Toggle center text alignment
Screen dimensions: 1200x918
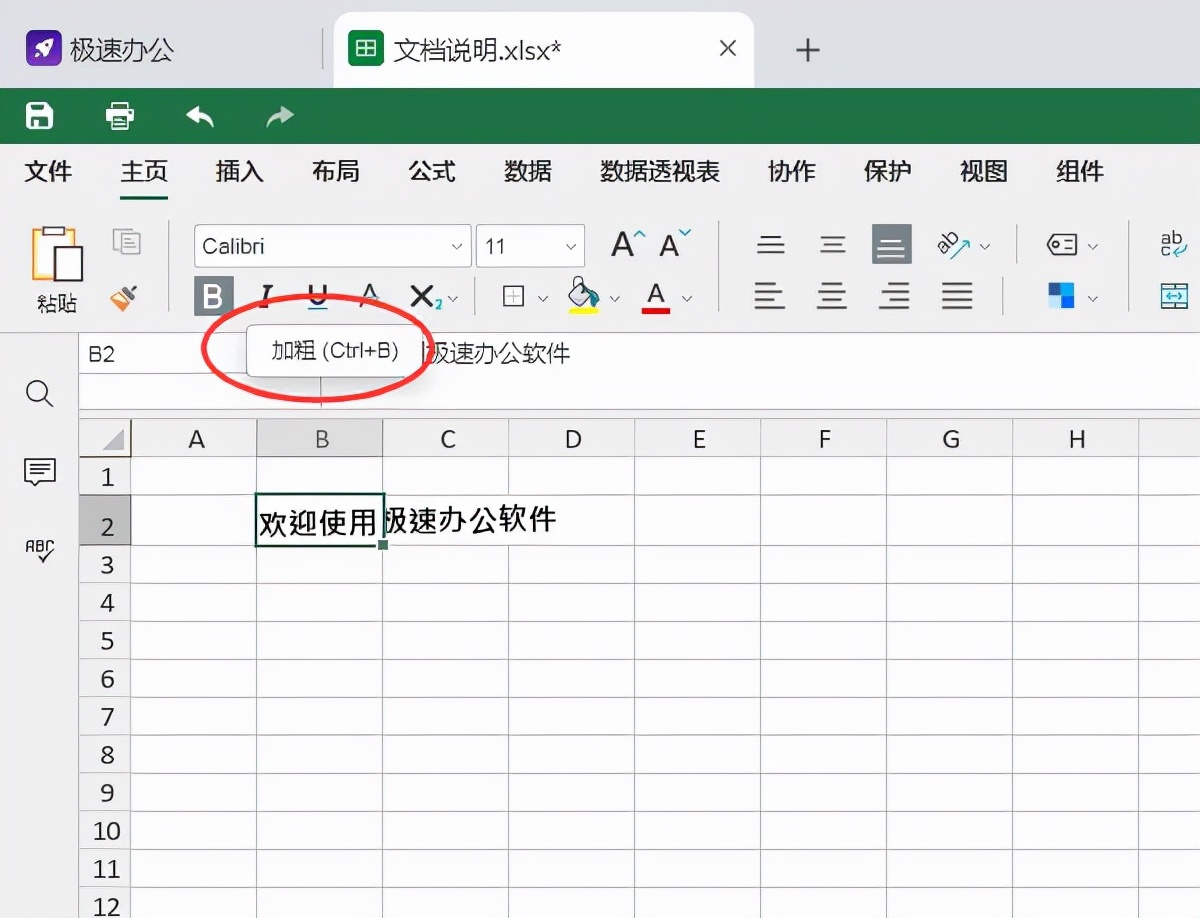coord(831,296)
